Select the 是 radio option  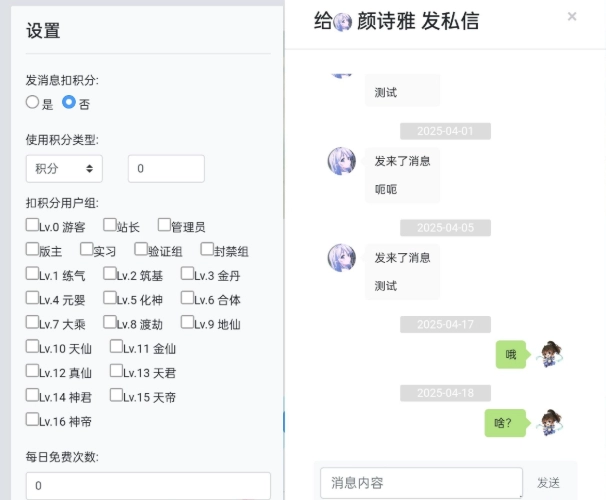coord(32,102)
